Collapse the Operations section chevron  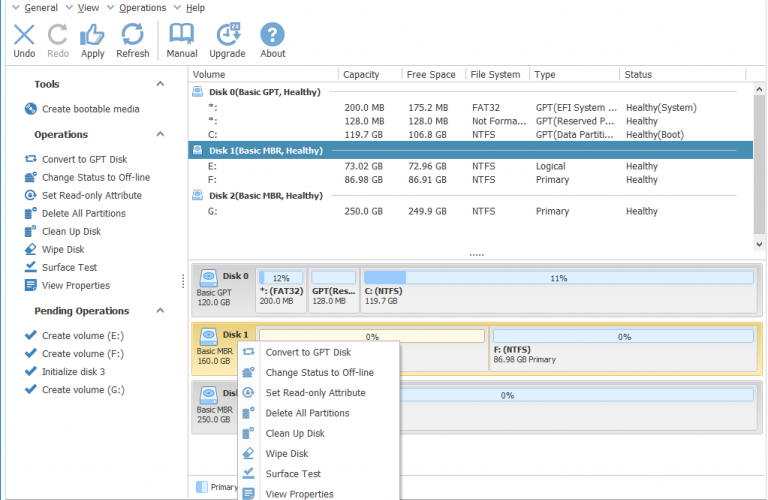(160, 134)
